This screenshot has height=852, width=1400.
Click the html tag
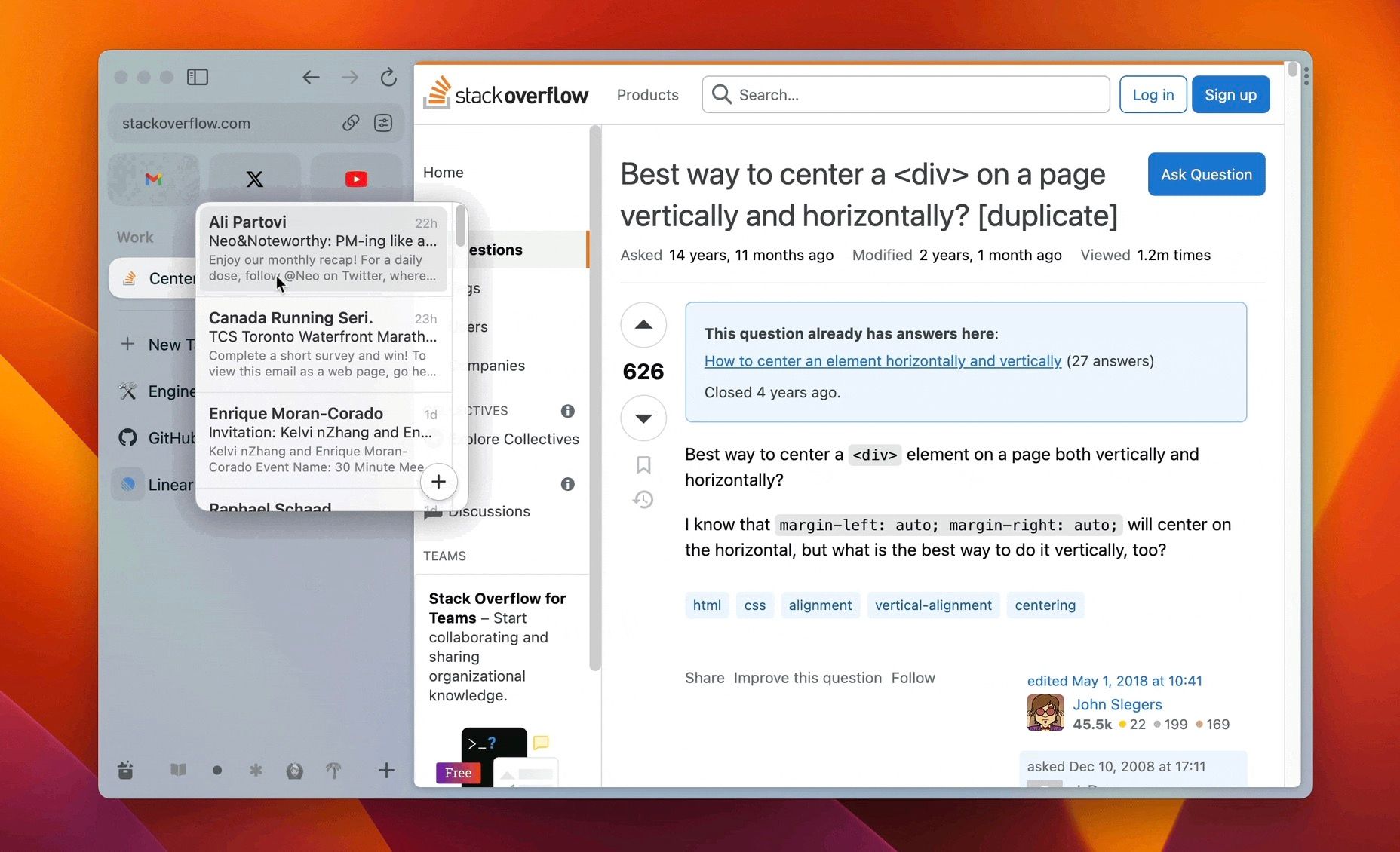tap(707, 605)
